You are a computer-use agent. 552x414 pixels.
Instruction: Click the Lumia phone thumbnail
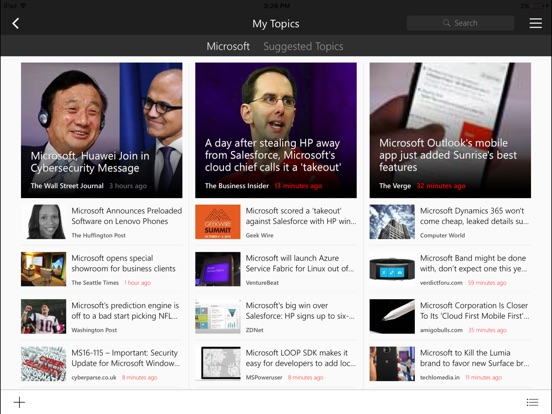(x=392, y=364)
